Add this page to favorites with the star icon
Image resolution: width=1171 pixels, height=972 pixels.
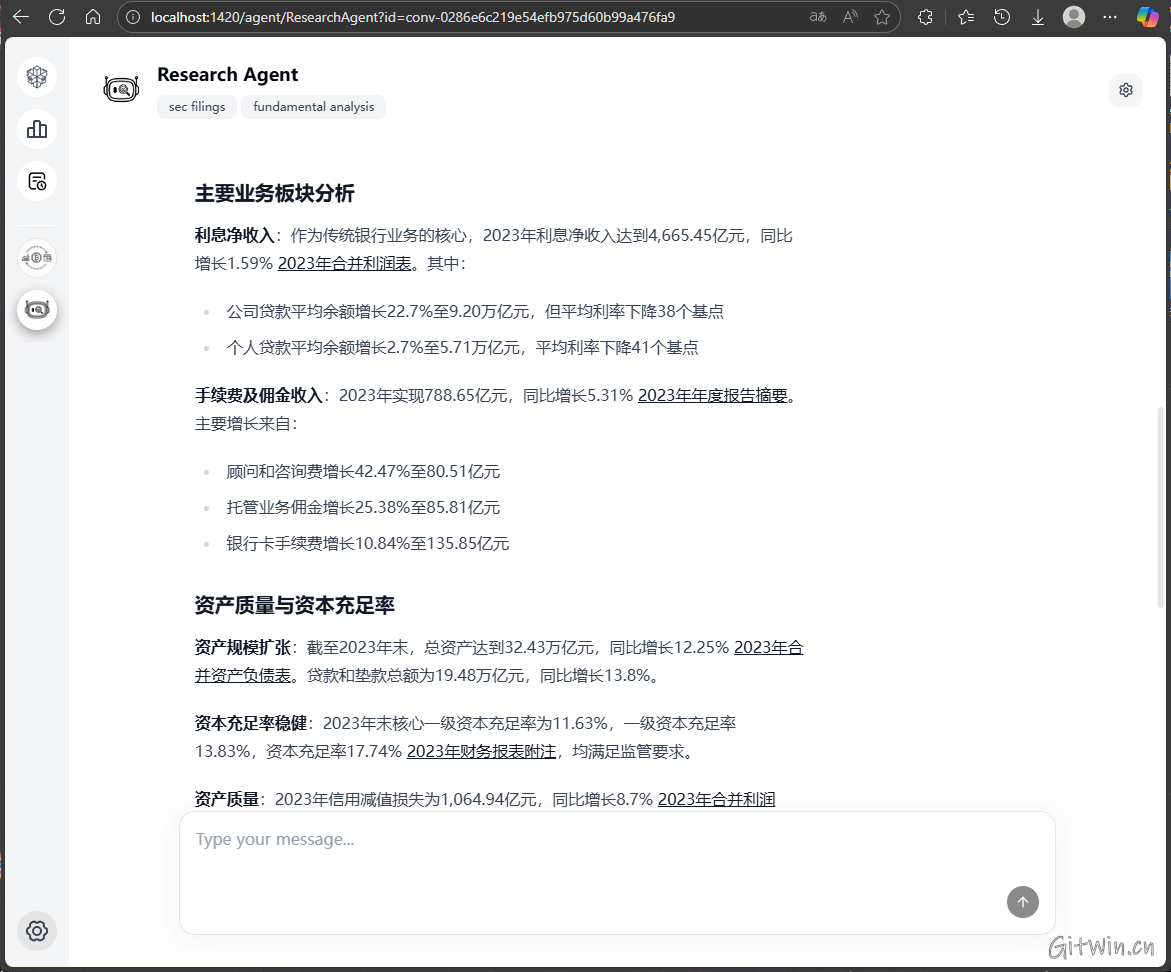tap(882, 17)
